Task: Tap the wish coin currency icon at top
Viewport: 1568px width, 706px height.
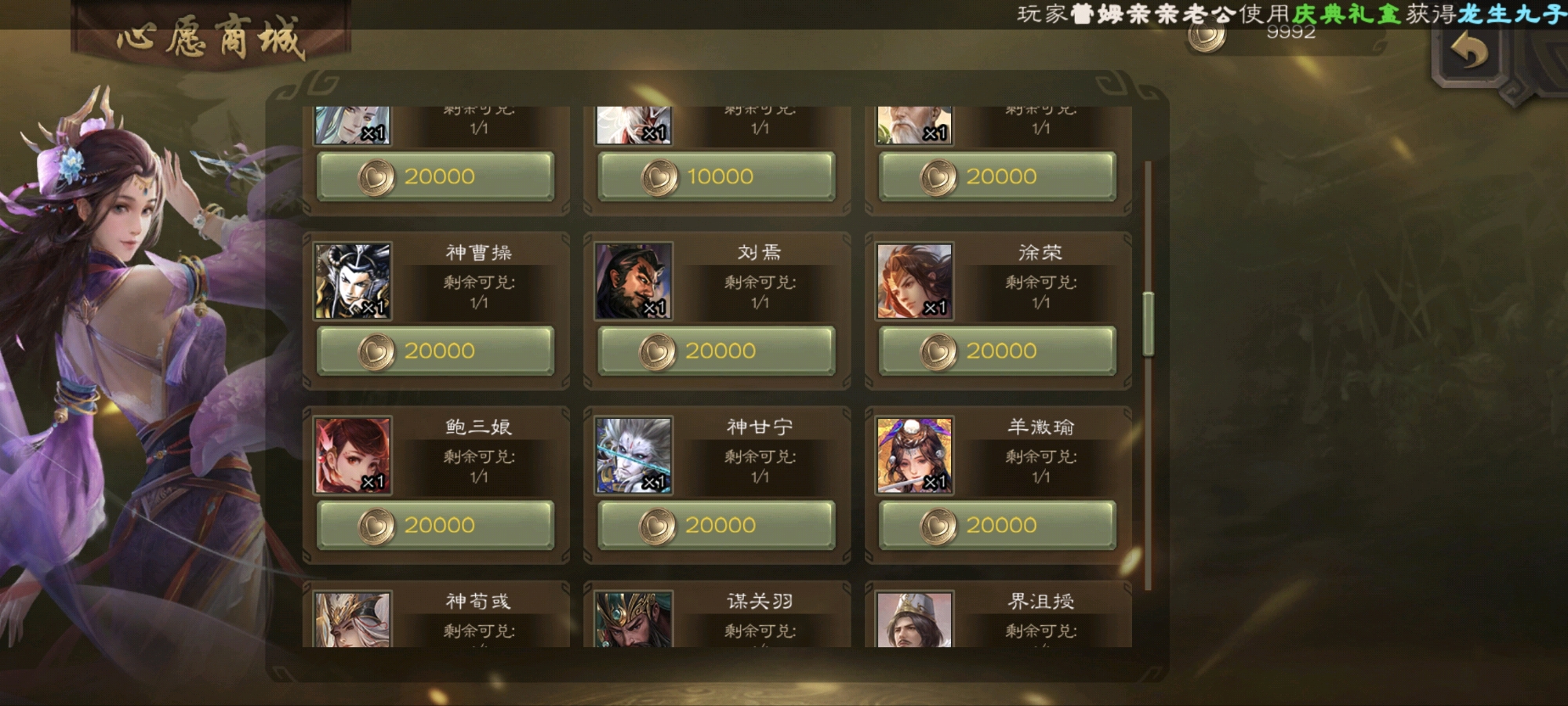Action: [x=1207, y=36]
